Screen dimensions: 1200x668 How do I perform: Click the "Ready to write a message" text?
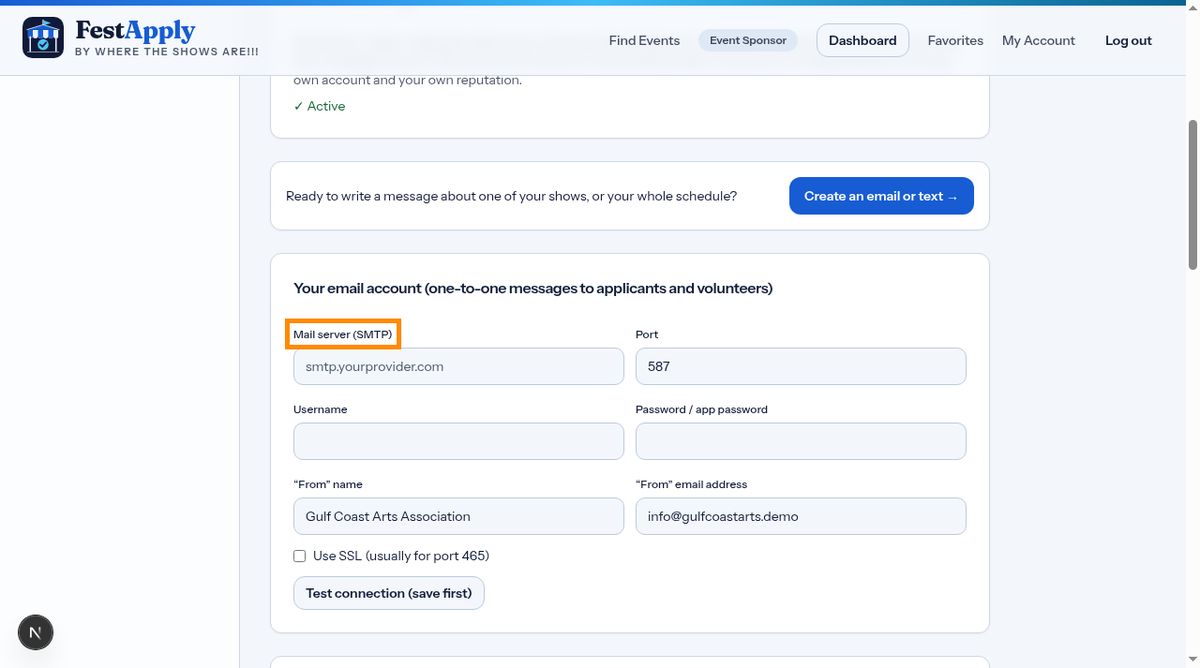(511, 196)
